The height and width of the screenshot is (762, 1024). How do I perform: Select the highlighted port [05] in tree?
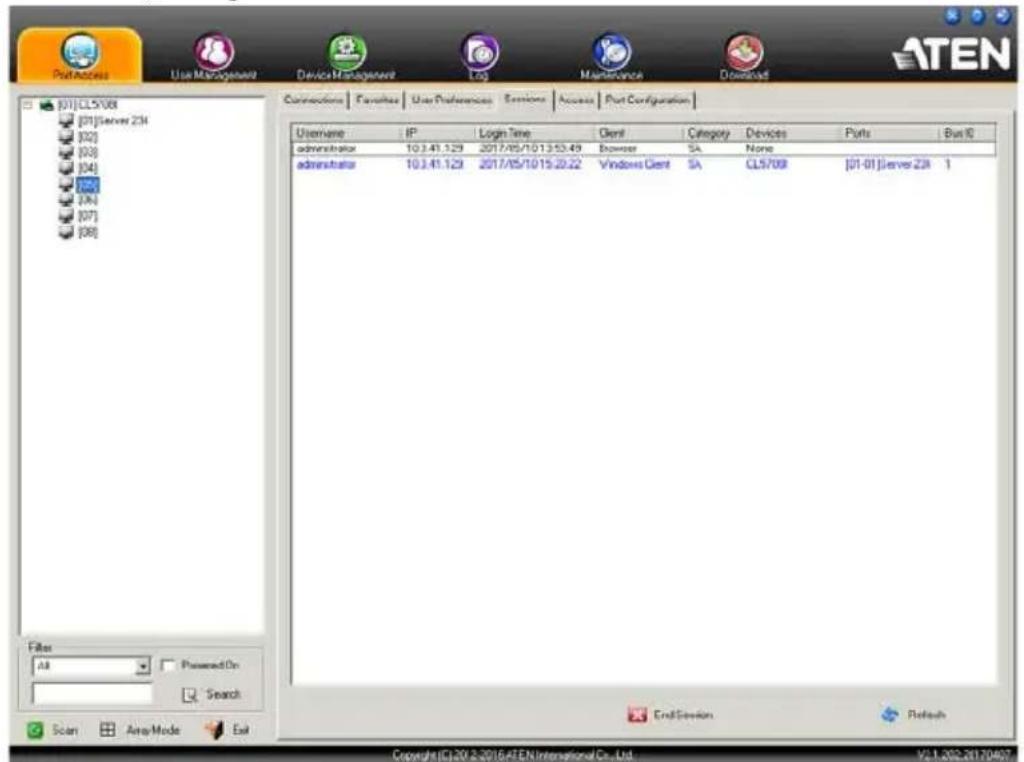pos(88,185)
